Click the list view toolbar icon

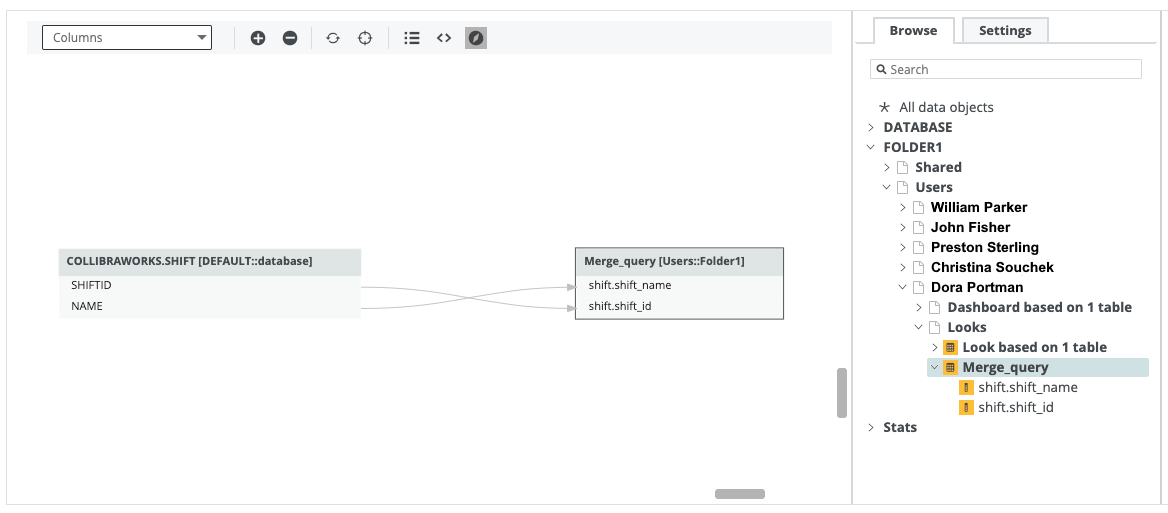(x=412, y=38)
